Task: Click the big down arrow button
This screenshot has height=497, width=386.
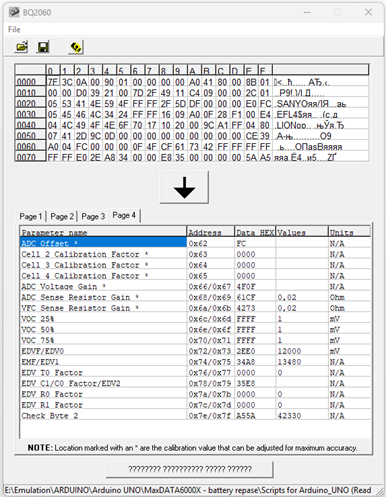Action: [x=184, y=187]
